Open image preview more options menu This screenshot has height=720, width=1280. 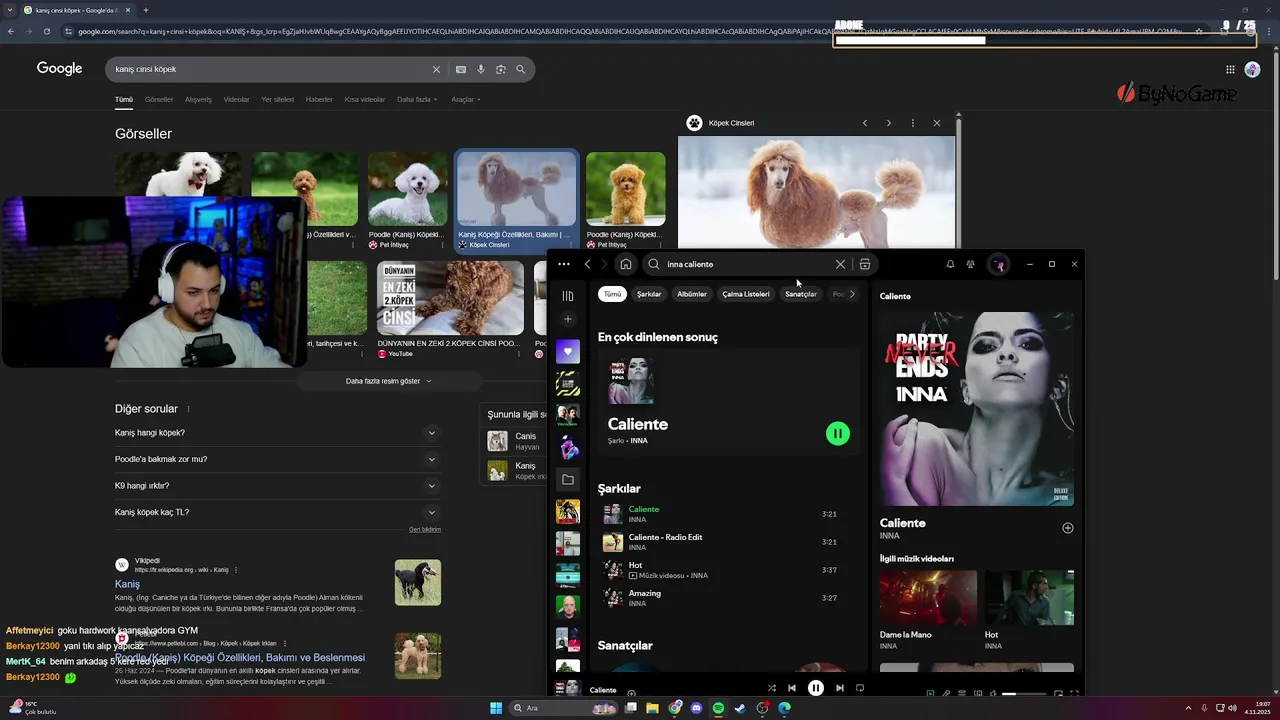[912, 123]
